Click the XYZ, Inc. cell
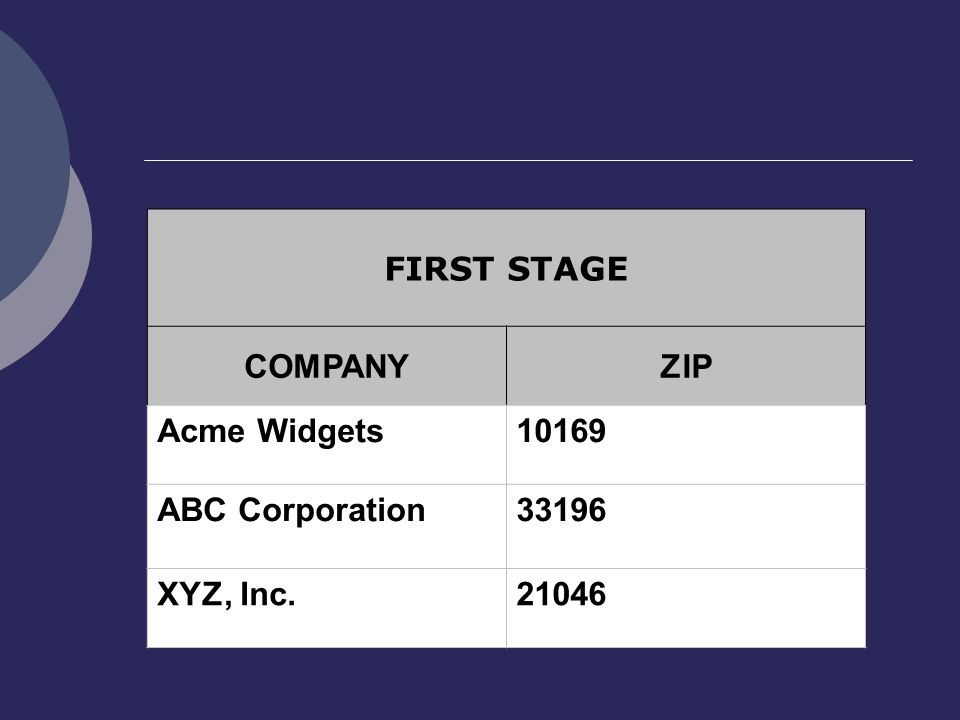 (327, 608)
